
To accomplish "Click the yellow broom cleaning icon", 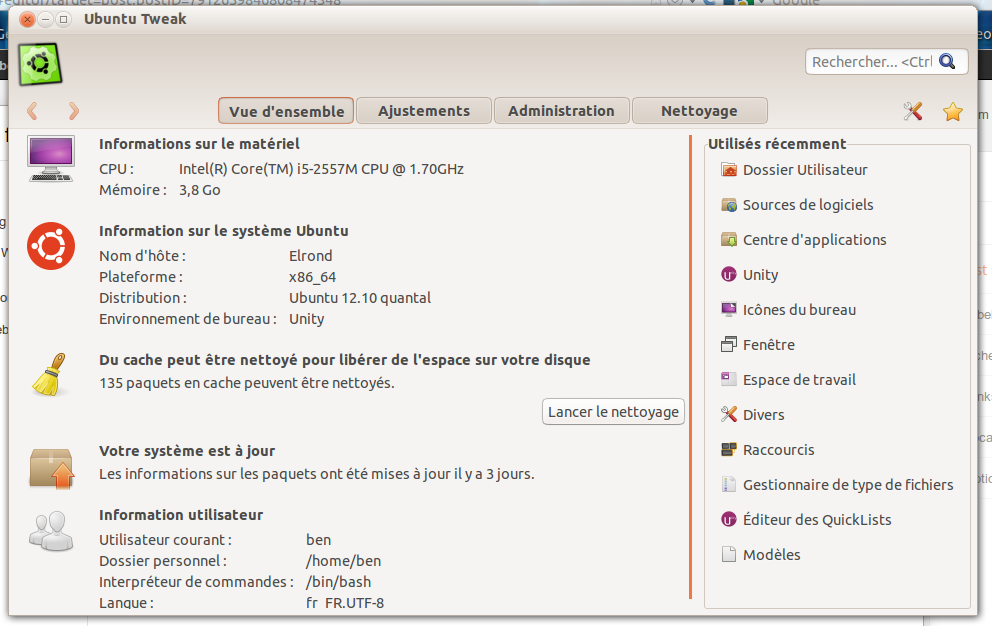I will (49, 374).
